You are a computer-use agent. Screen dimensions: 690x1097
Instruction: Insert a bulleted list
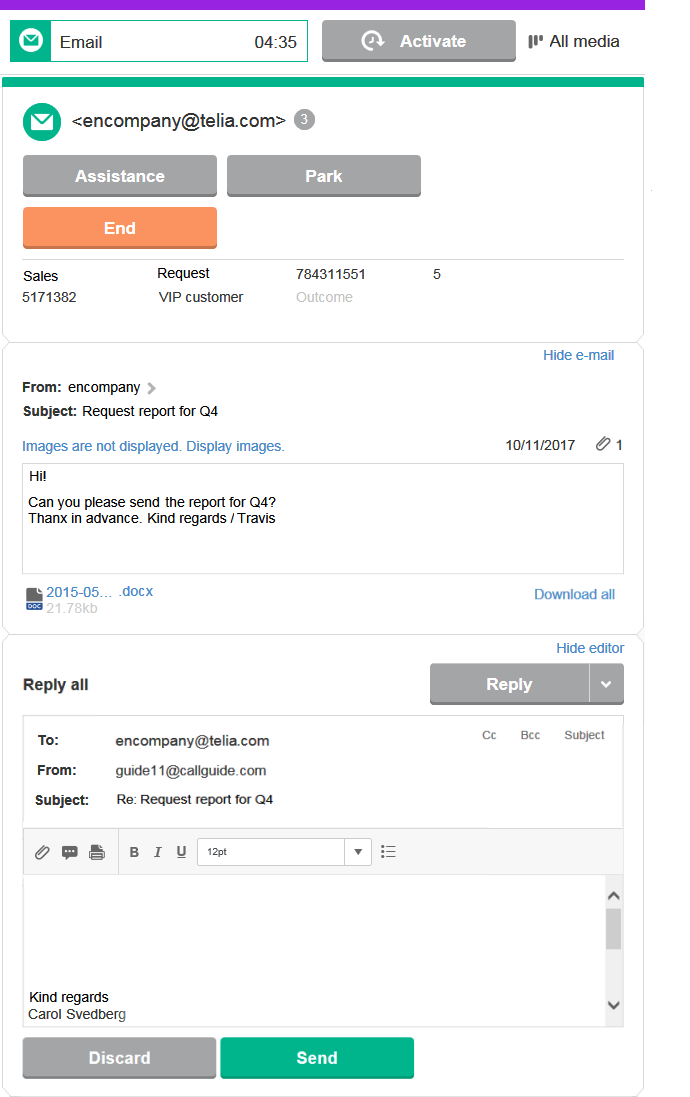(x=389, y=852)
